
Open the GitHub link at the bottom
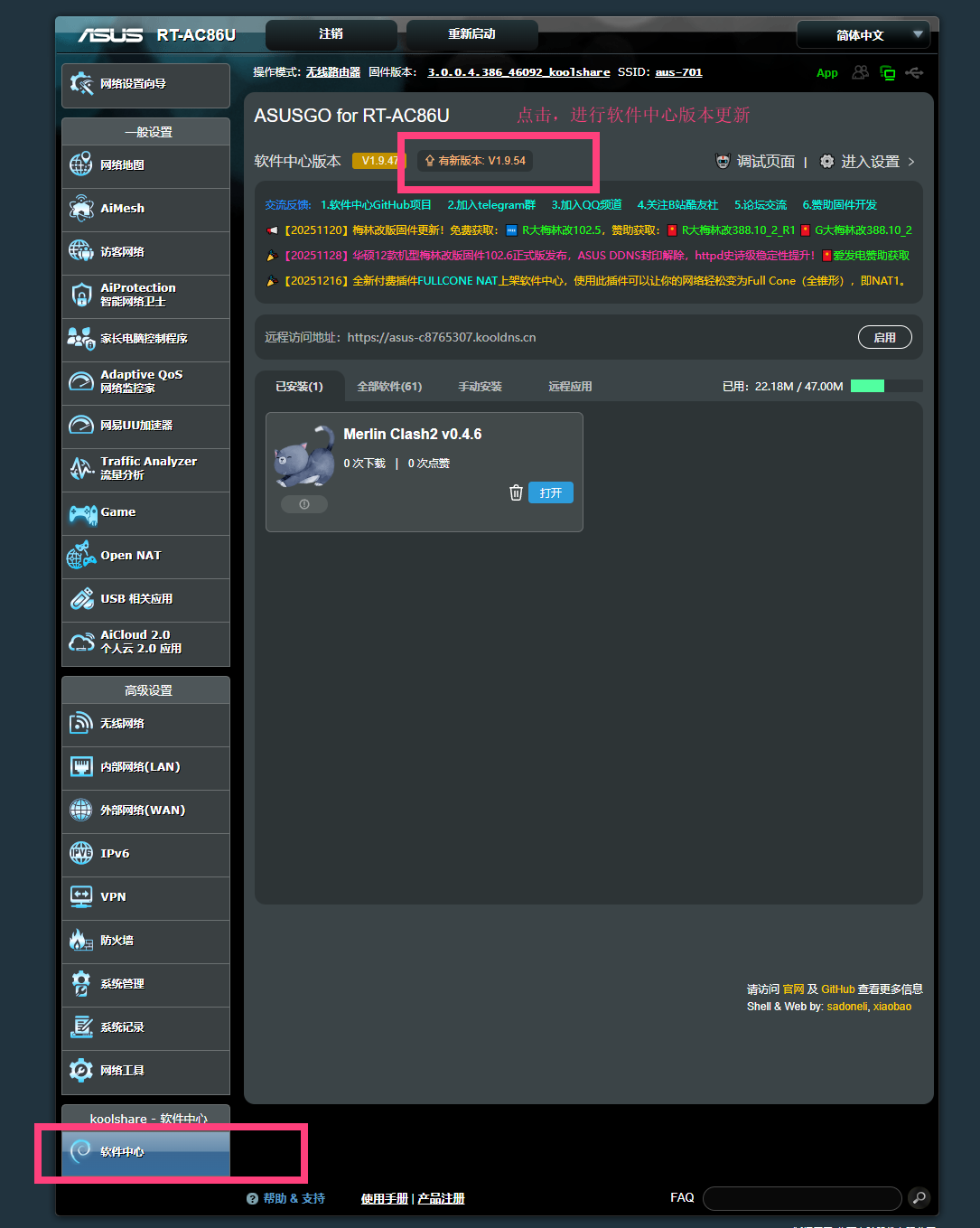837,989
